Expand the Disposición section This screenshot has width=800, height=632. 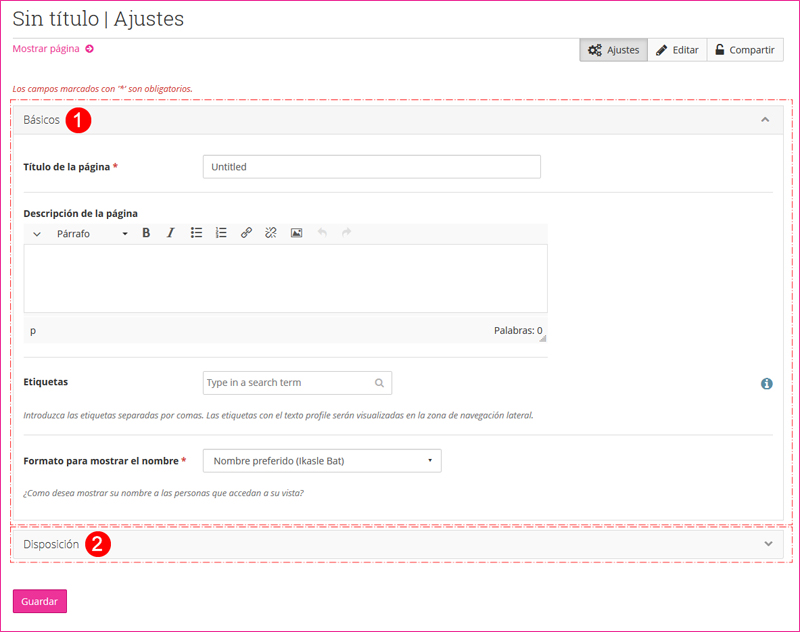tap(767, 544)
